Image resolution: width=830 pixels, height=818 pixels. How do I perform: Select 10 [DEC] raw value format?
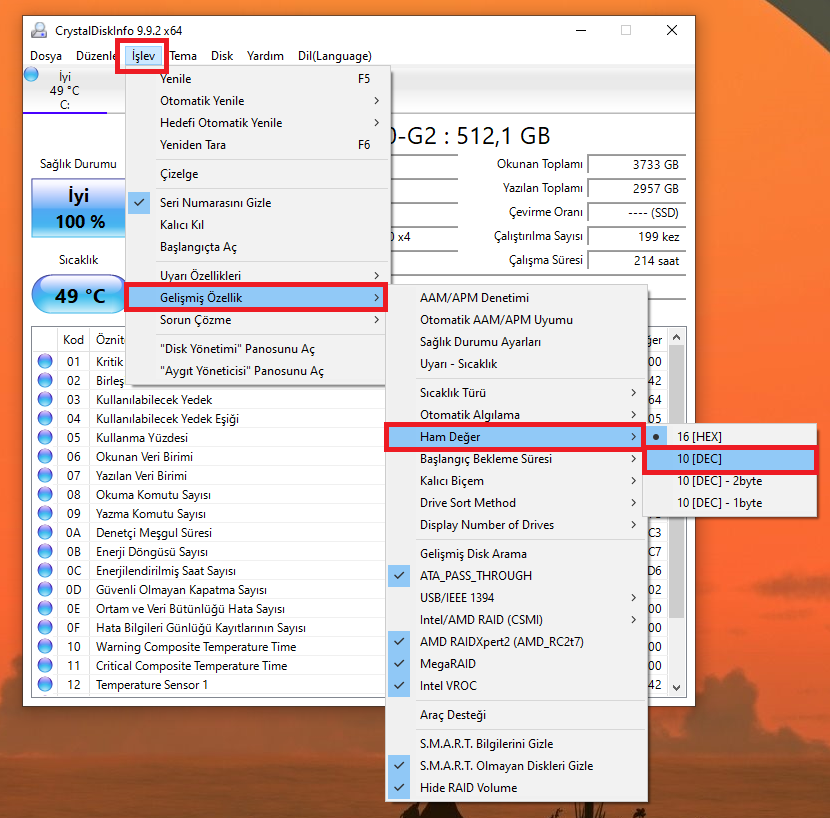[730, 459]
